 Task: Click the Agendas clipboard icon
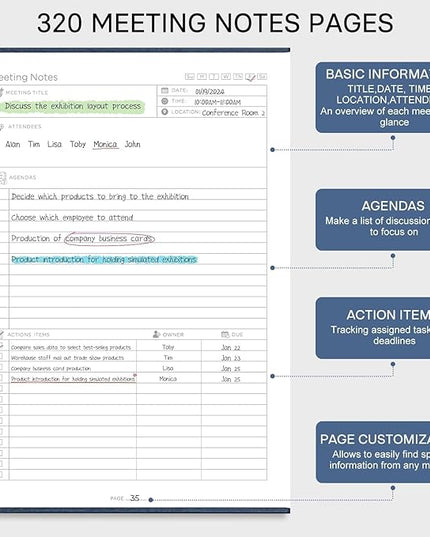pos(3,178)
